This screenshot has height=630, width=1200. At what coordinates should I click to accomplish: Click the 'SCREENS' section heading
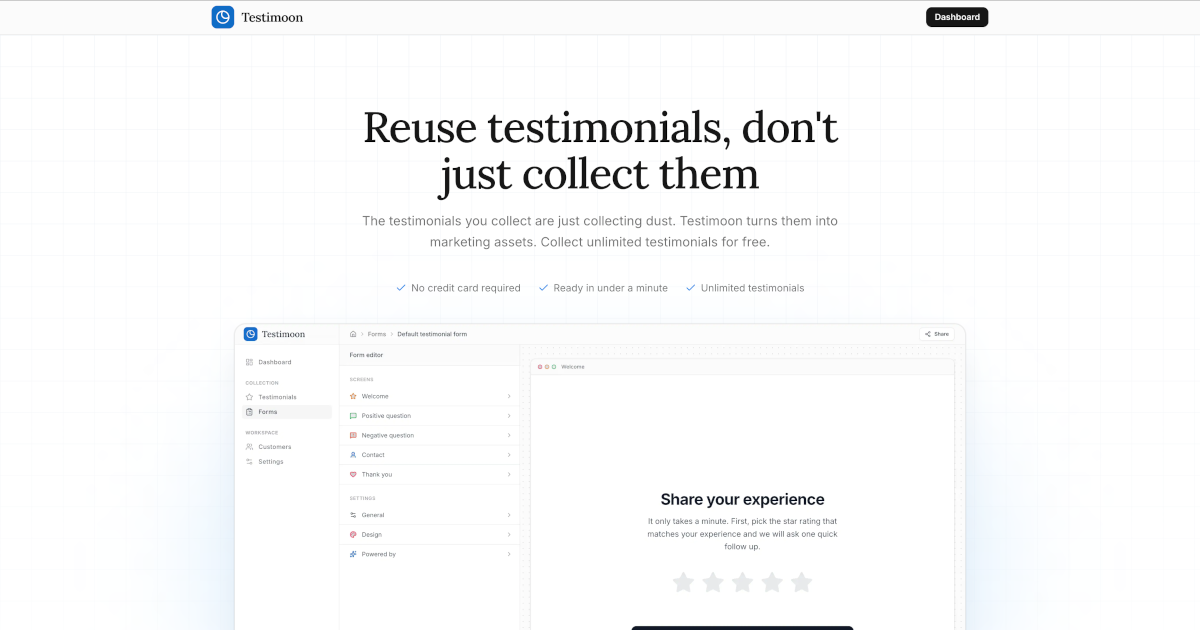(x=361, y=380)
